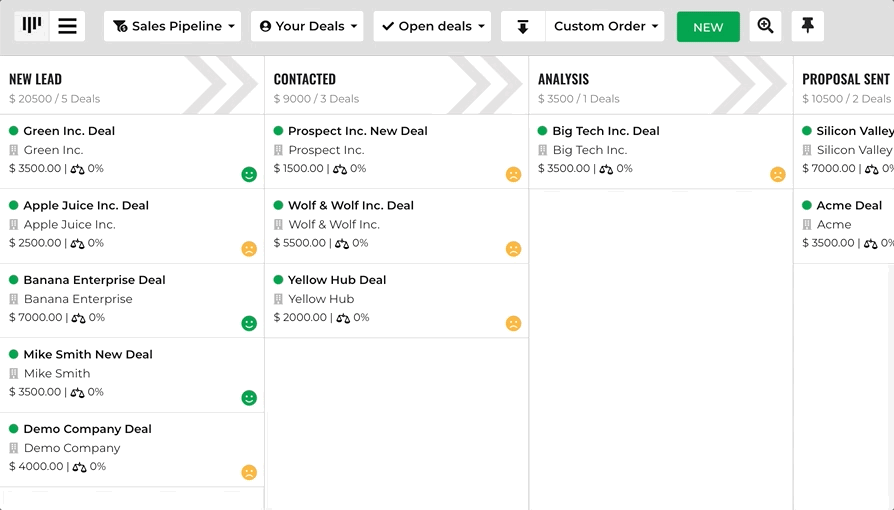Click sad face on Yellow Hub Deal
This screenshot has width=894, height=510.
pyautogui.click(x=514, y=323)
